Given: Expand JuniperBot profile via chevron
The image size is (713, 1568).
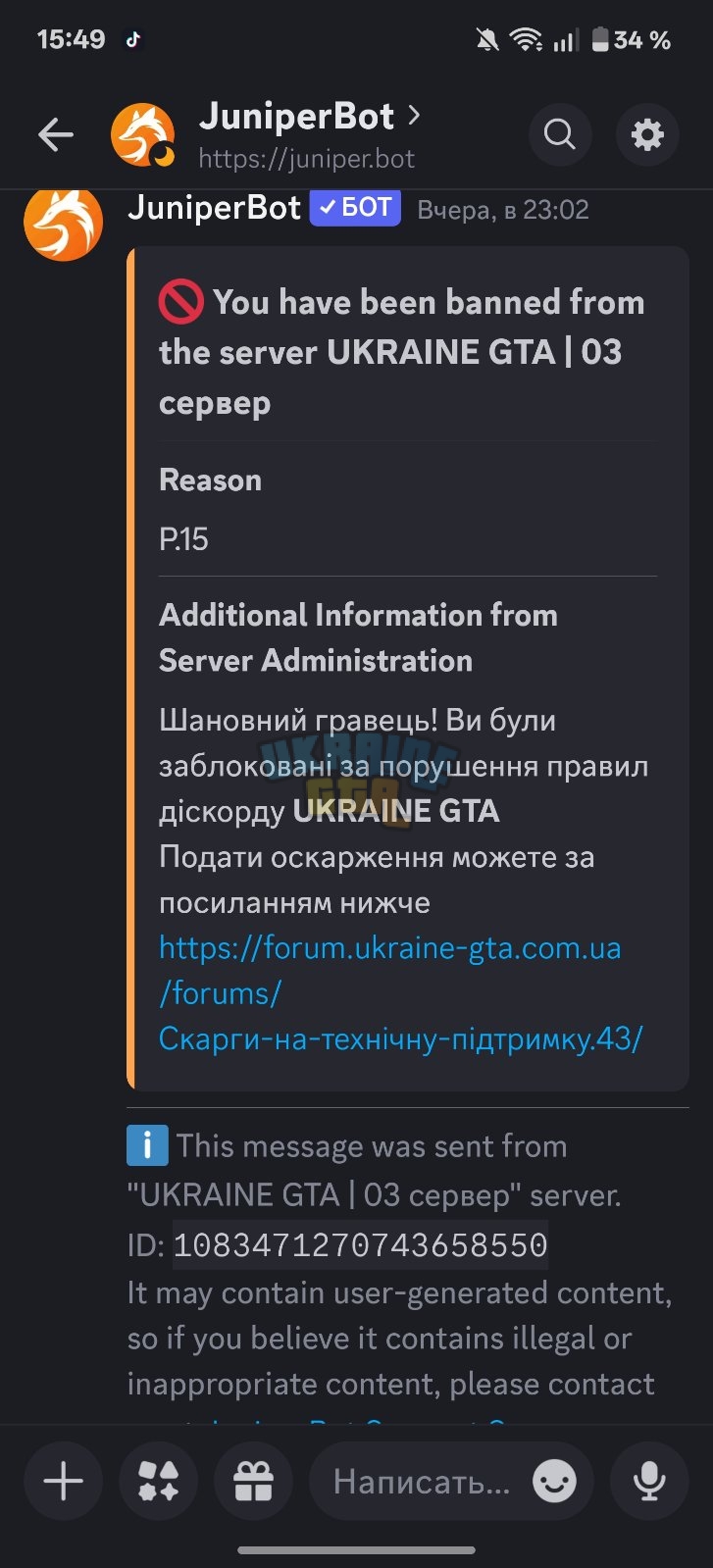Looking at the screenshot, I should (414, 116).
